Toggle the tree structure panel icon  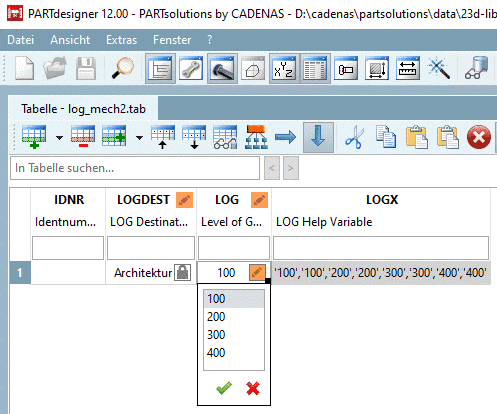(160, 69)
